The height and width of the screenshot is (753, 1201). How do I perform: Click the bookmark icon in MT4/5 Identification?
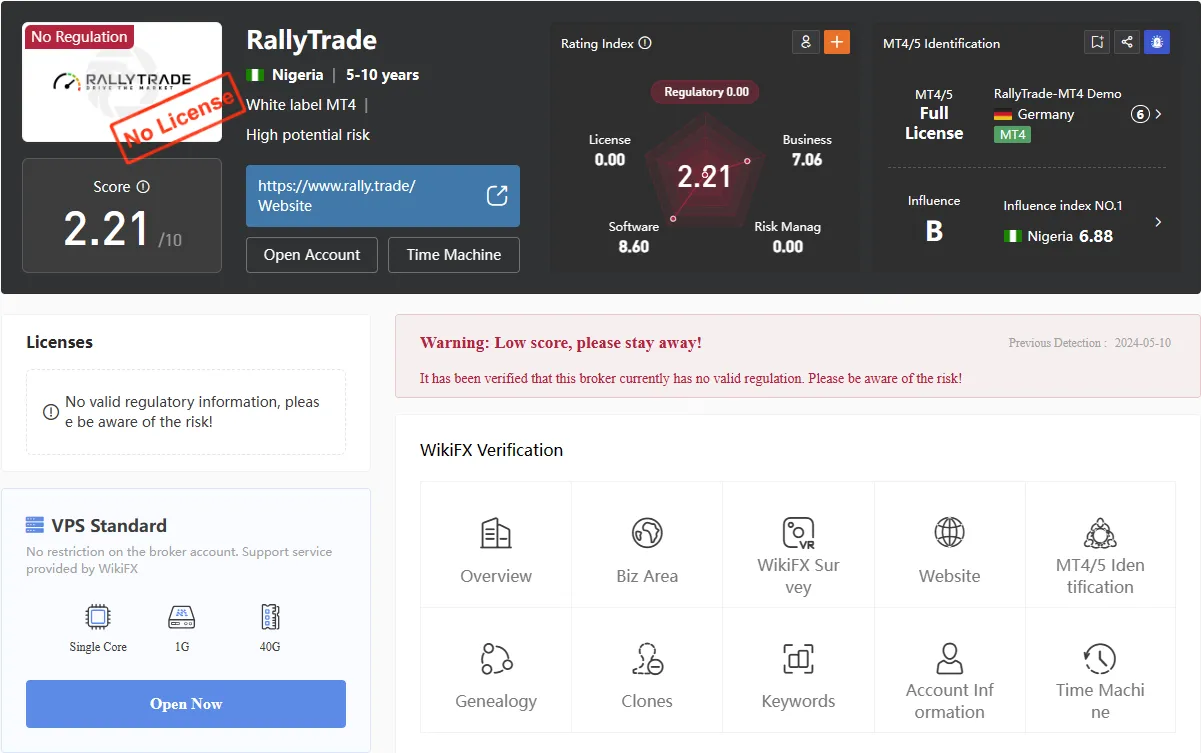(x=1097, y=42)
